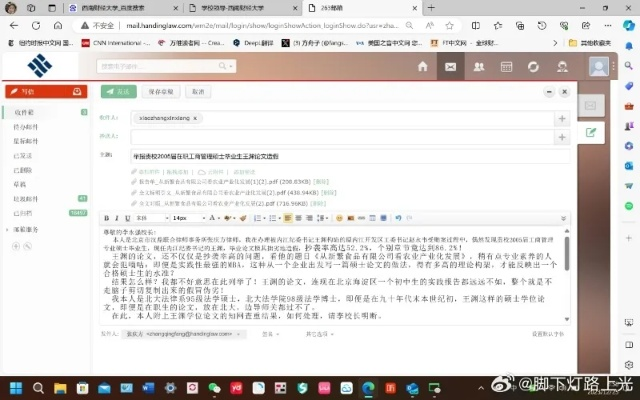The height and width of the screenshot is (400, 640).
Task: Close the compose pane with X icon
Action: coord(564,92)
